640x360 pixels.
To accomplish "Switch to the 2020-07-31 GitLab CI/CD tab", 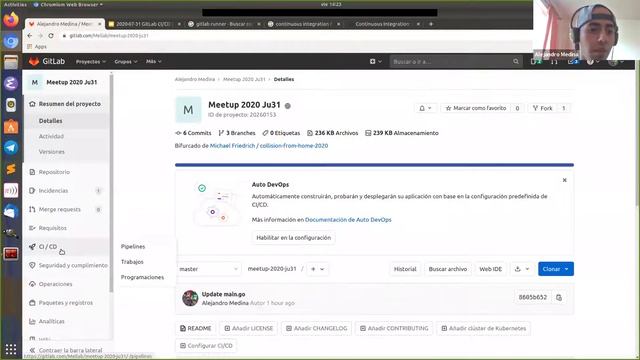I will pyautogui.click(x=144, y=24).
